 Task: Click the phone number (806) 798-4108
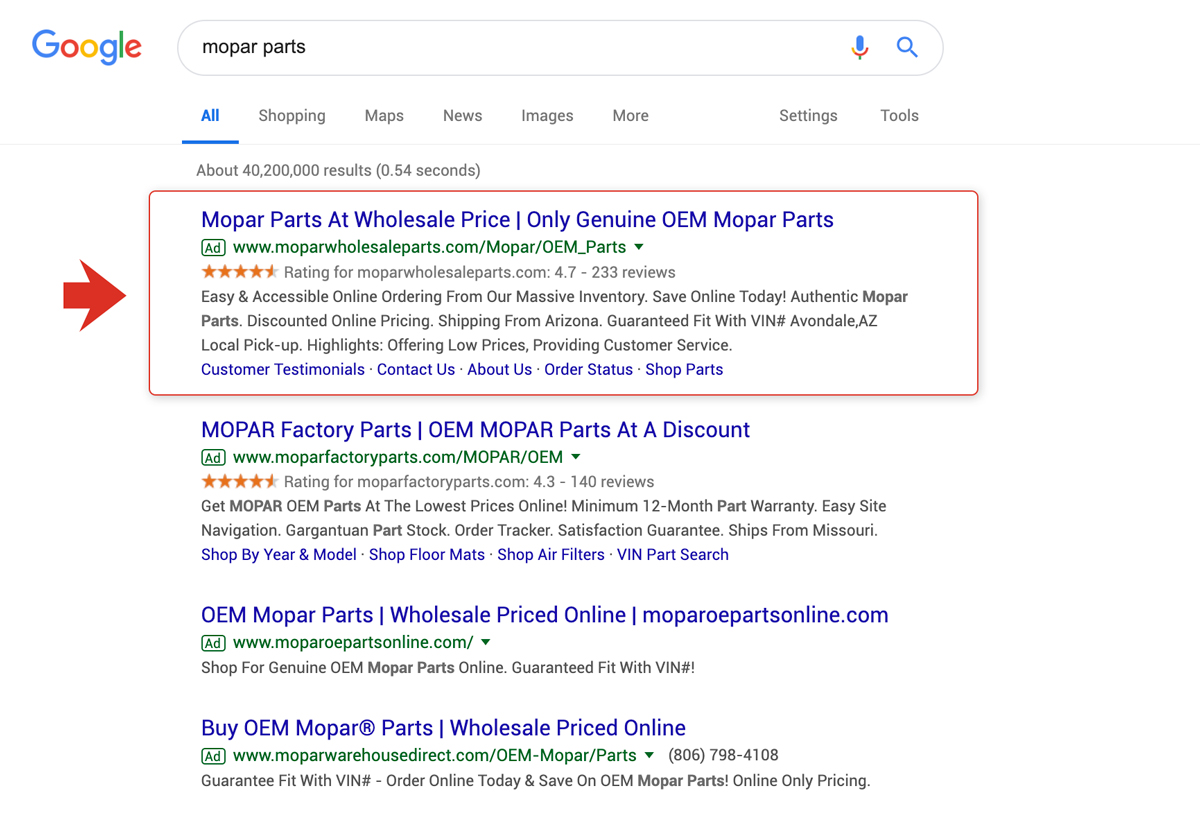tap(723, 755)
